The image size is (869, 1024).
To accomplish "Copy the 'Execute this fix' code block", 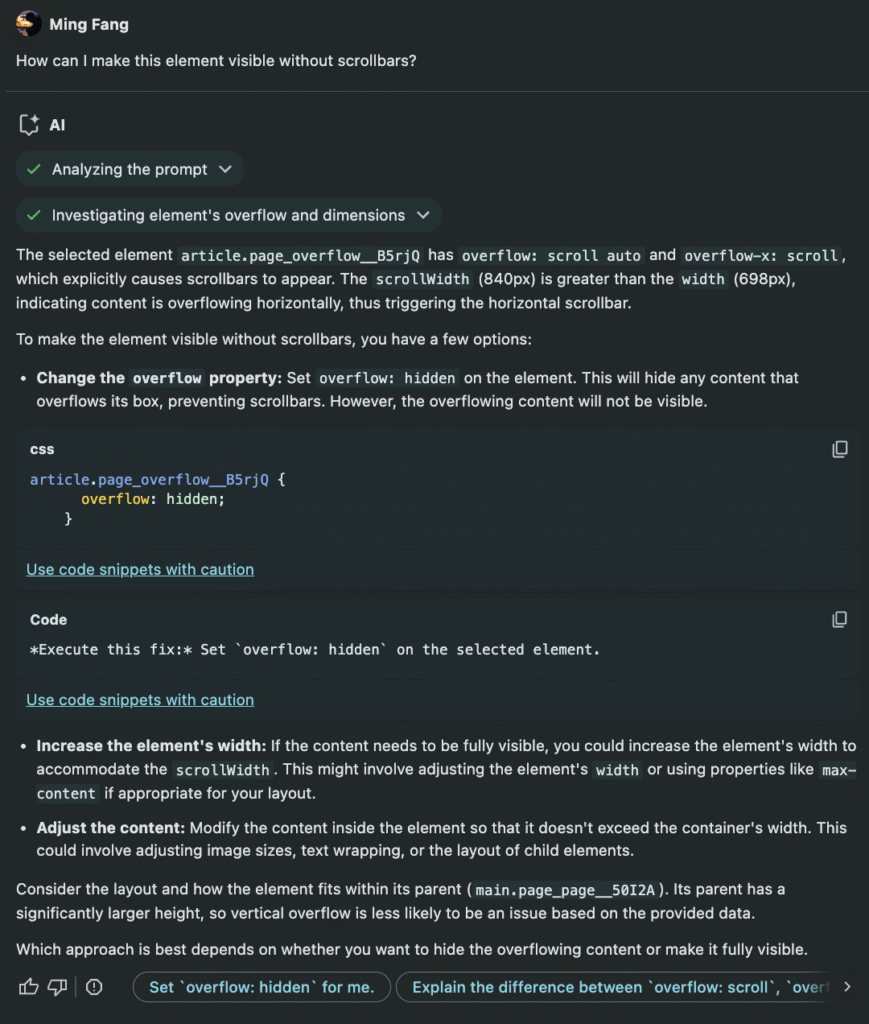I will point(840,619).
